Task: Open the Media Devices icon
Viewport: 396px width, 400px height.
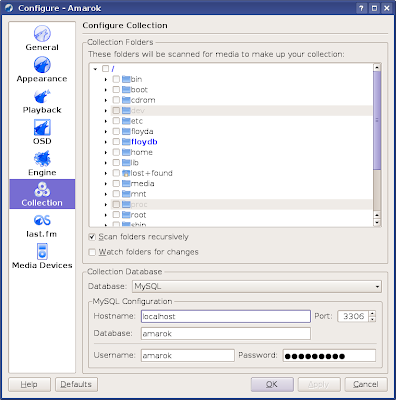Action: click(42, 251)
